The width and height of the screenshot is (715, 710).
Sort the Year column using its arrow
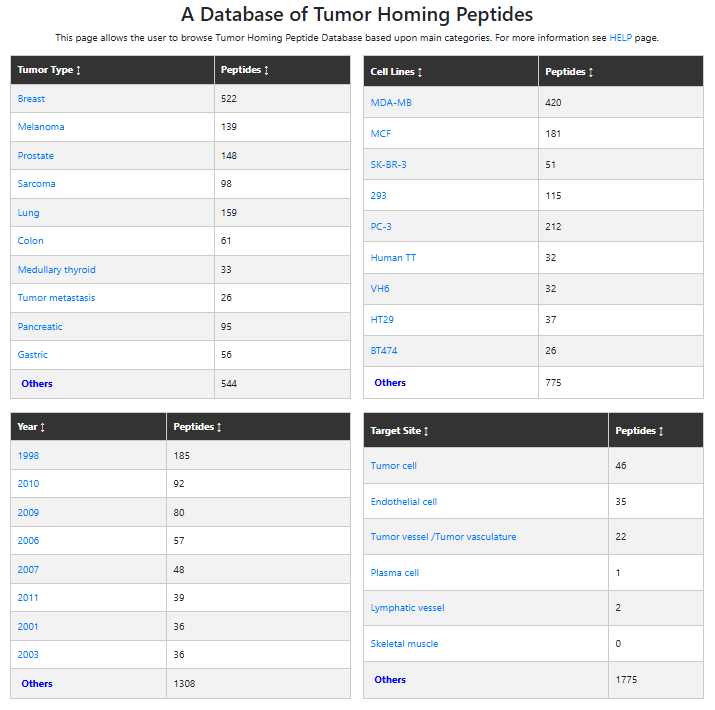[42, 427]
